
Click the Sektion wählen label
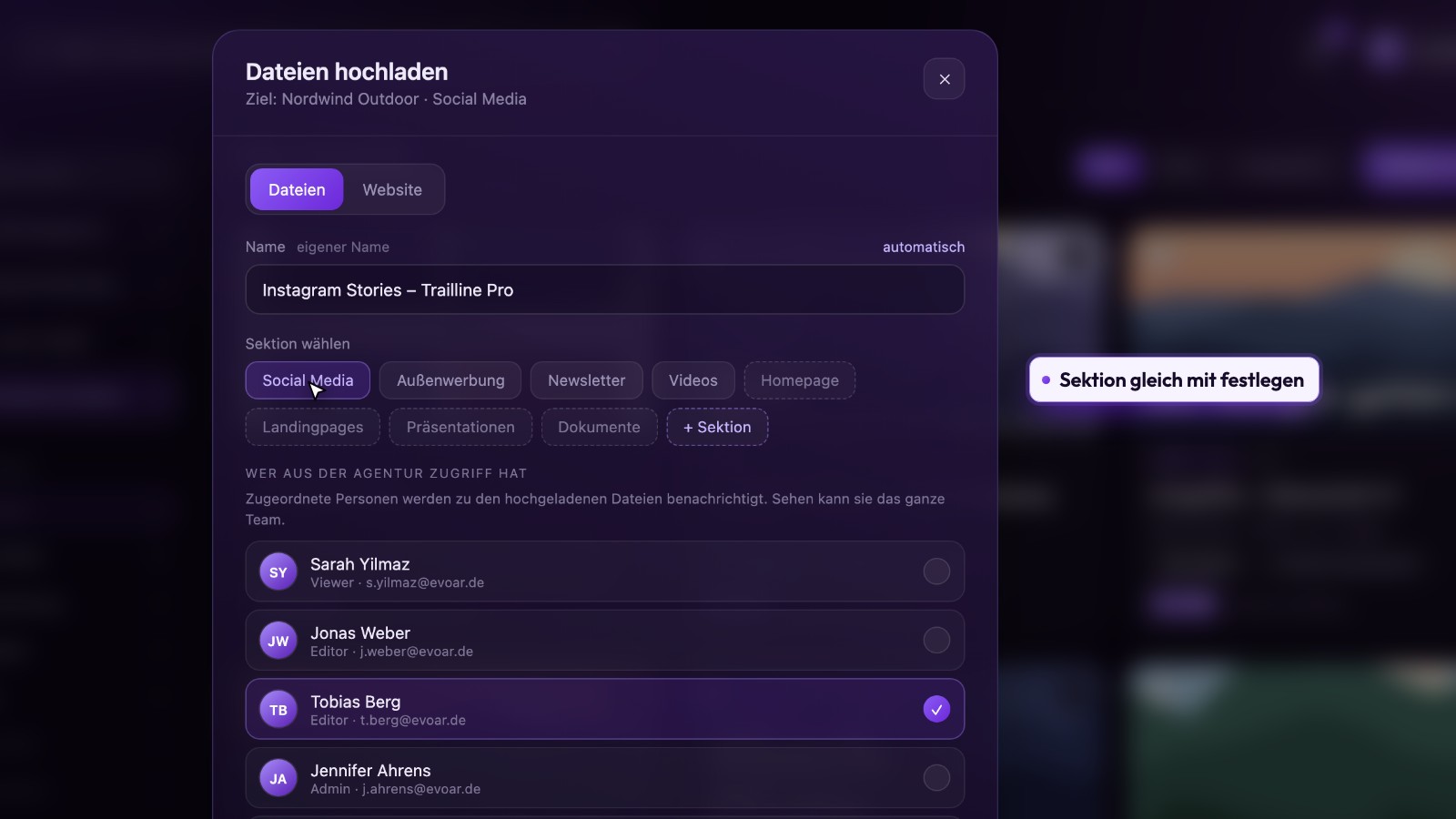coord(298,343)
